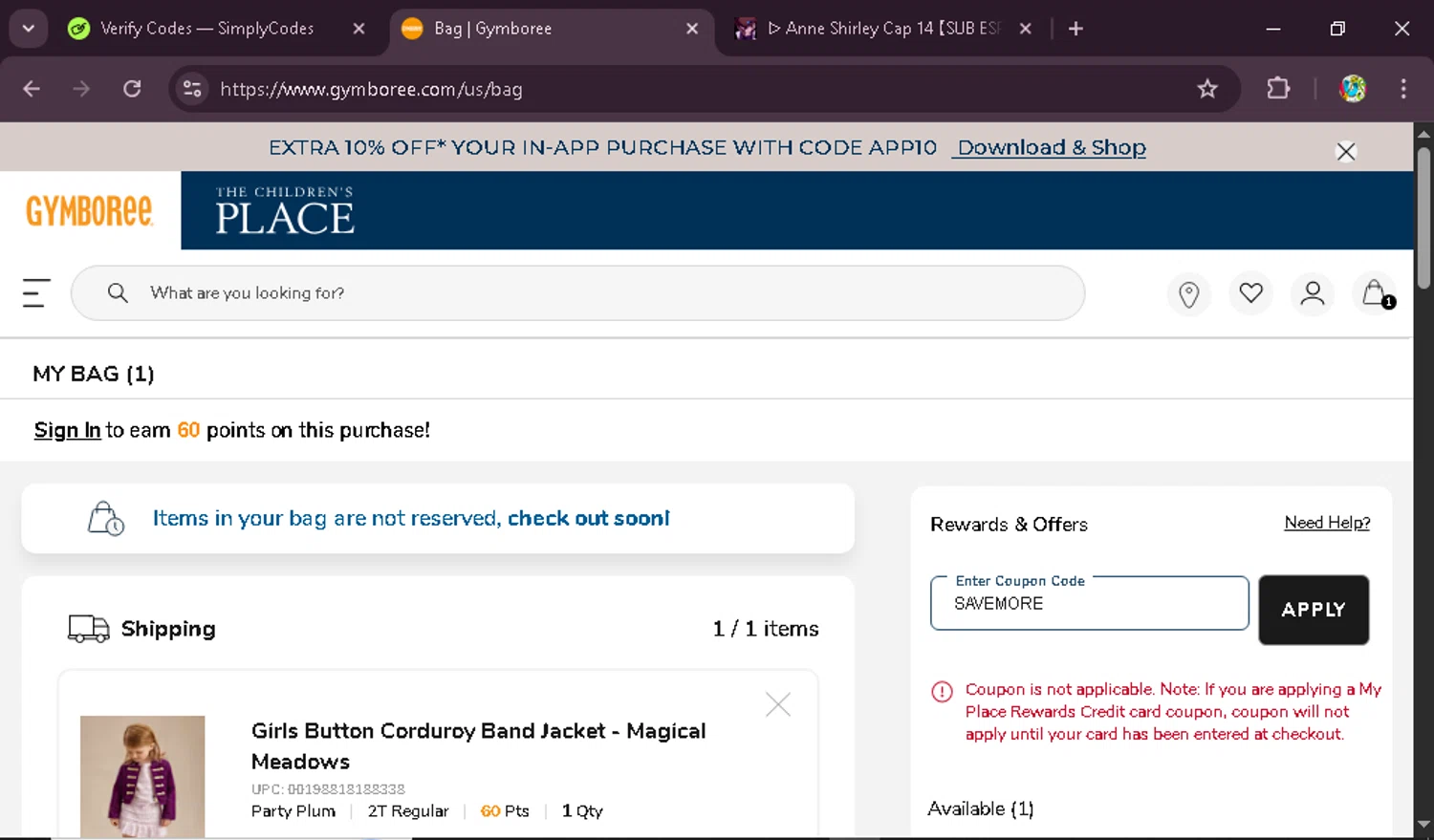Open a new browser tab
Screen dimensions: 1434x840
point(1075,29)
